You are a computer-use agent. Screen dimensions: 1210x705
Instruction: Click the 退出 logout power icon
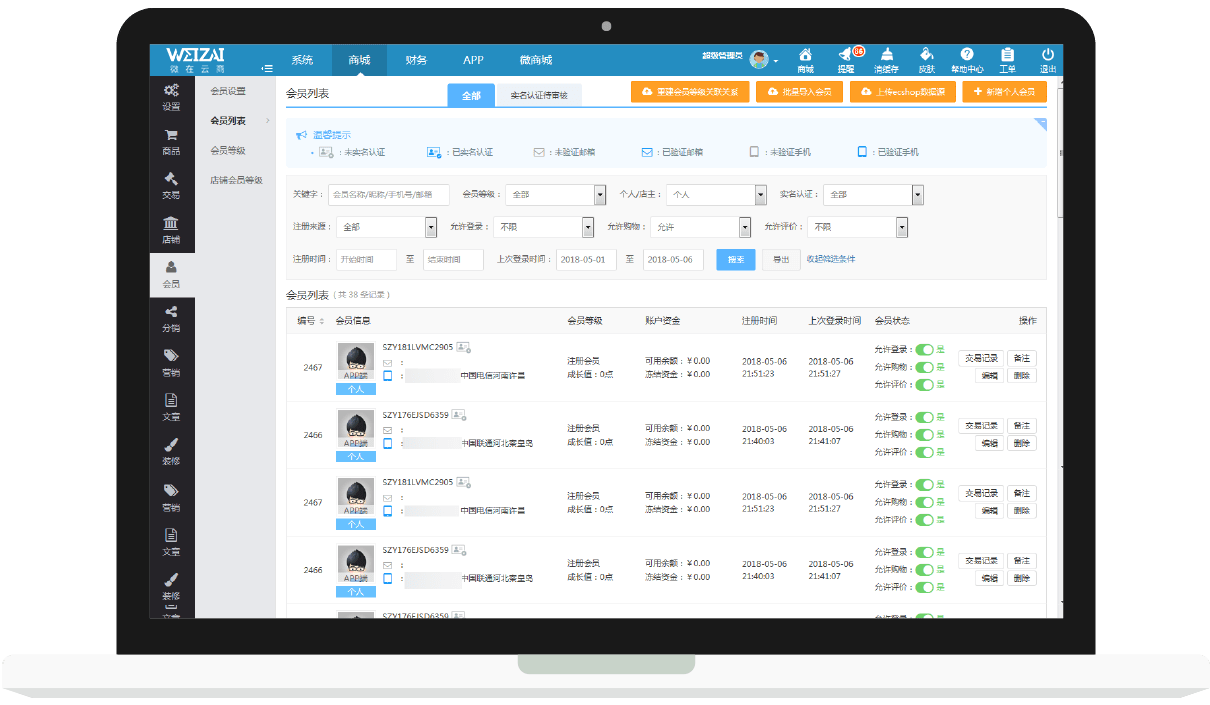(1047, 61)
